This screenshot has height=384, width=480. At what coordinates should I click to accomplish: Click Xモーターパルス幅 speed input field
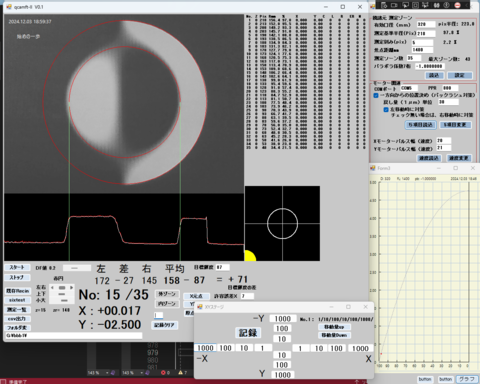pyautogui.click(x=443, y=141)
